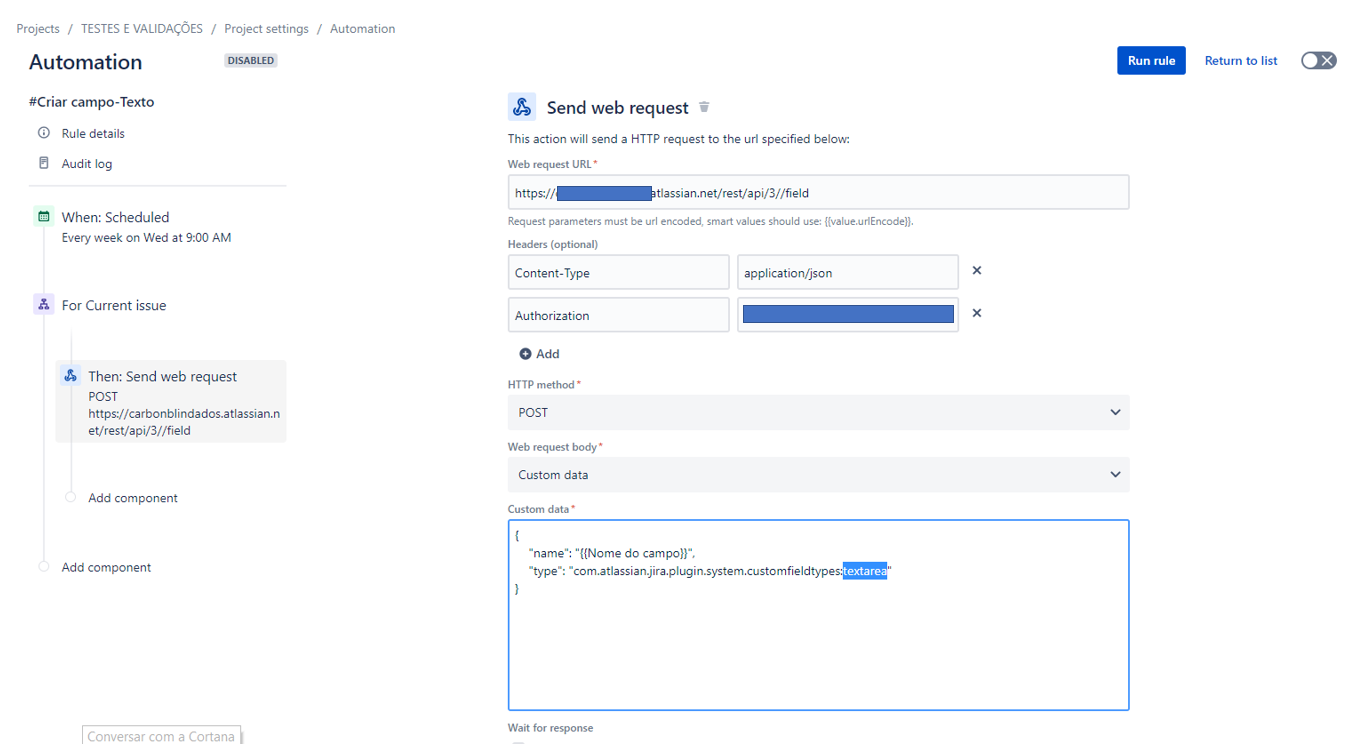The height and width of the screenshot is (747, 1353).
Task: Click into the Web request URL field
Action: [x=818, y=193]
